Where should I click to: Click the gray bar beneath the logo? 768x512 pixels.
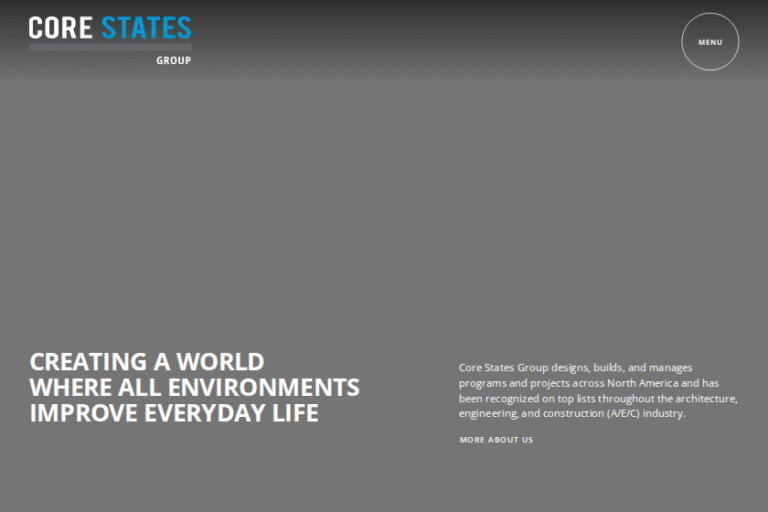110,46
